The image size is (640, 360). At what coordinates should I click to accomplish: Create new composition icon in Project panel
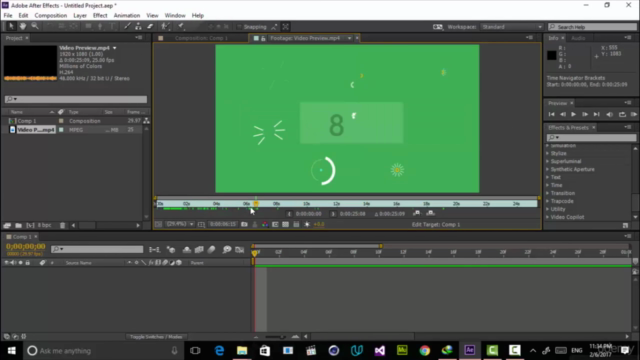coord(30,225)
